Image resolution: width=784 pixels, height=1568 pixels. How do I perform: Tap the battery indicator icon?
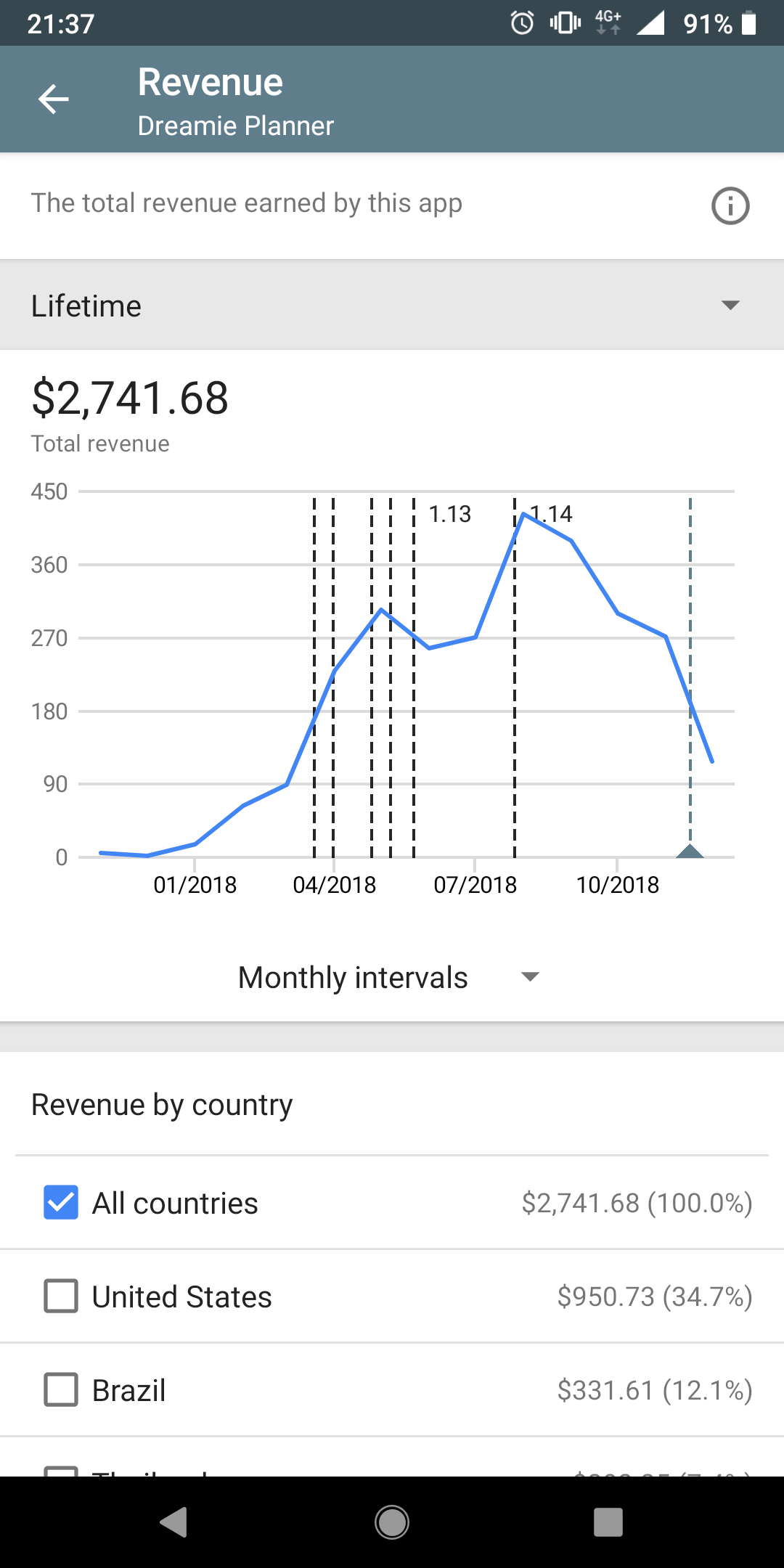coord(749,23)
